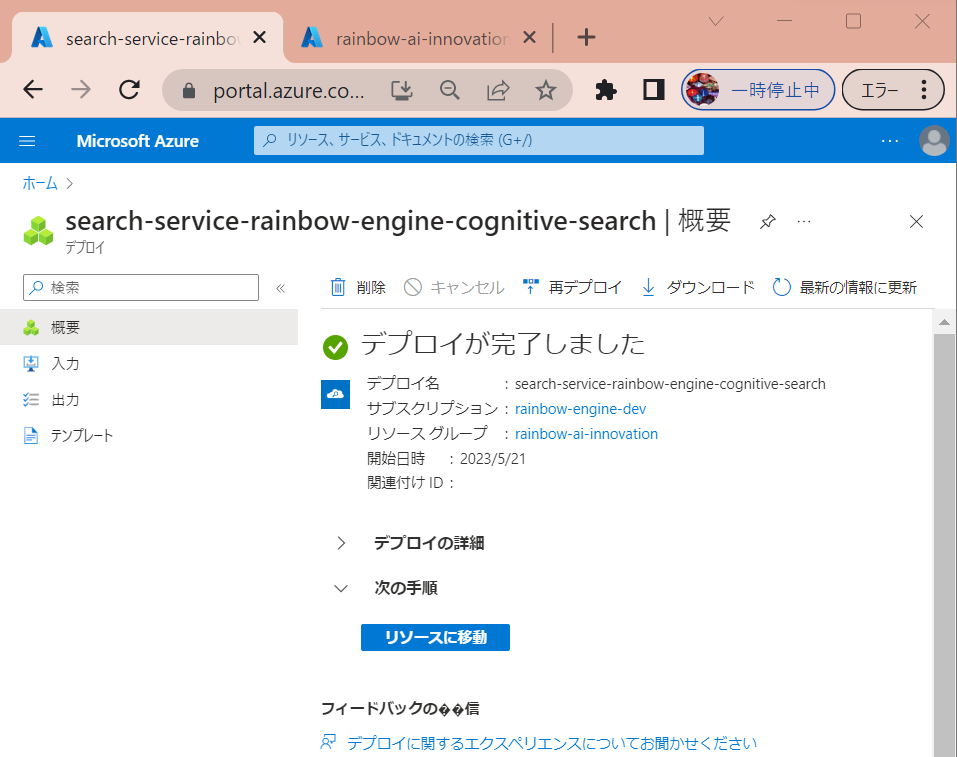Click the zoom magnifier icon in address bar
The width and height of the screenshot is (957, 757).
point(450,91)
